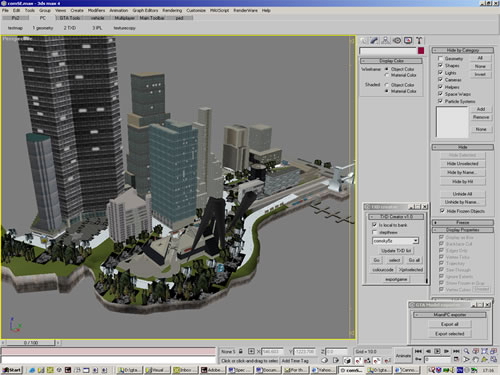Screen dimensions: 500x375
Task: Click Zoom Extents All viewport tool
Action: pos(494,351)
